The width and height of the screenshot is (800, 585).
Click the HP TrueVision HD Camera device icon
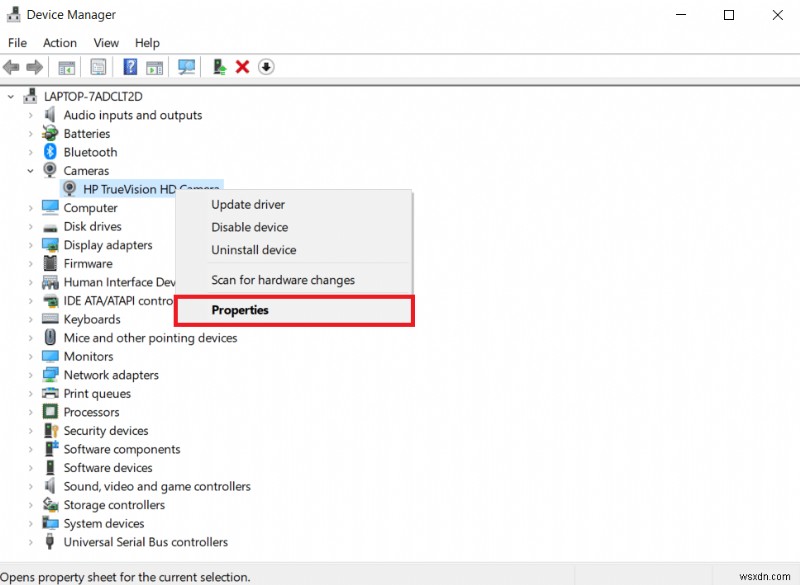[x=69, y=189]
